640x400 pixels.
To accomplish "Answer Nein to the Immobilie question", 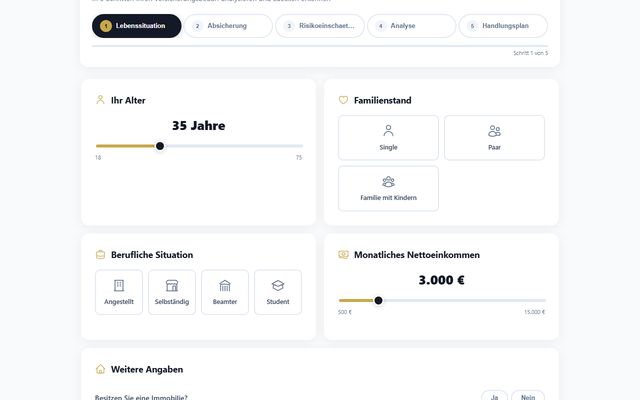I will coord(528,396).
